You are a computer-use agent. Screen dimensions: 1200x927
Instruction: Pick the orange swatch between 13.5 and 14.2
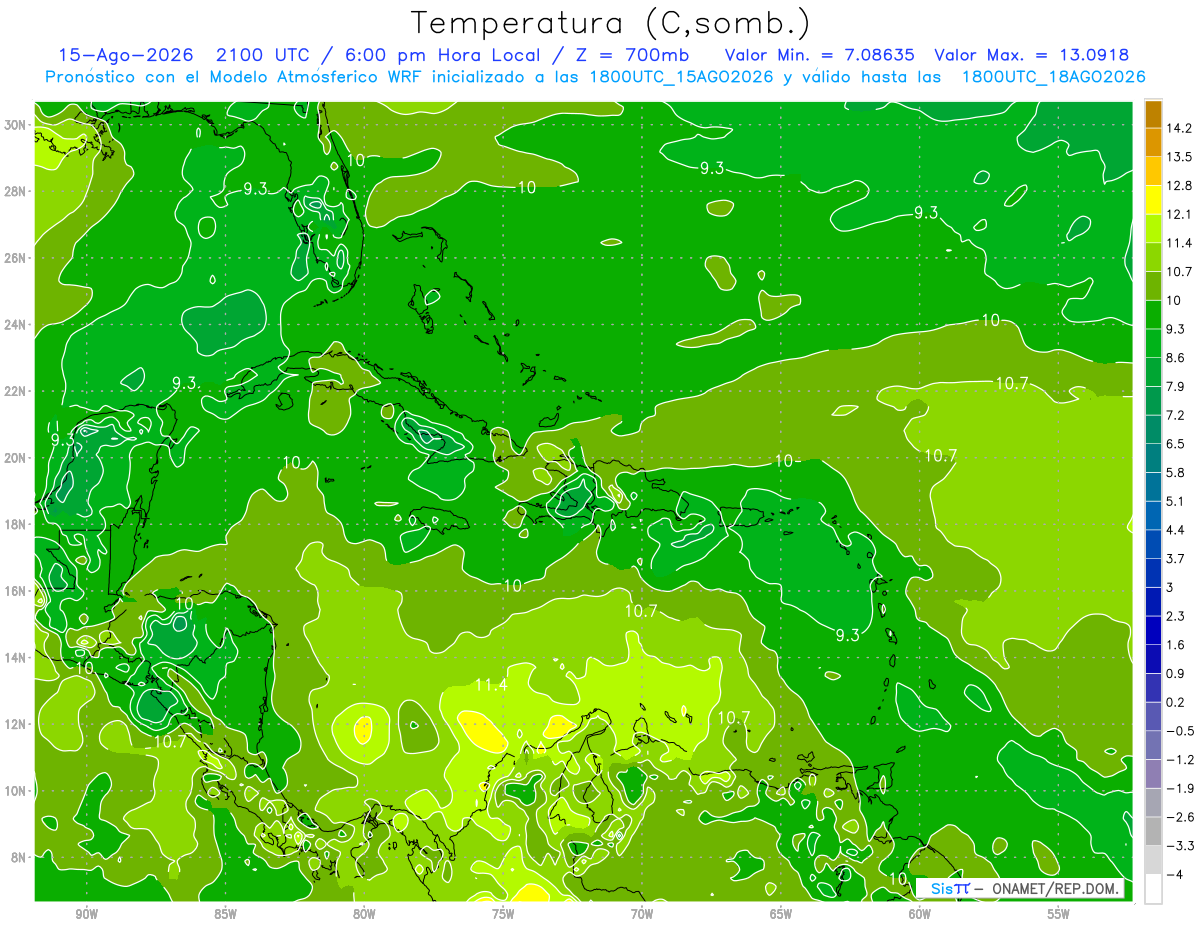pyautogui.click(x=1153, y=143)
